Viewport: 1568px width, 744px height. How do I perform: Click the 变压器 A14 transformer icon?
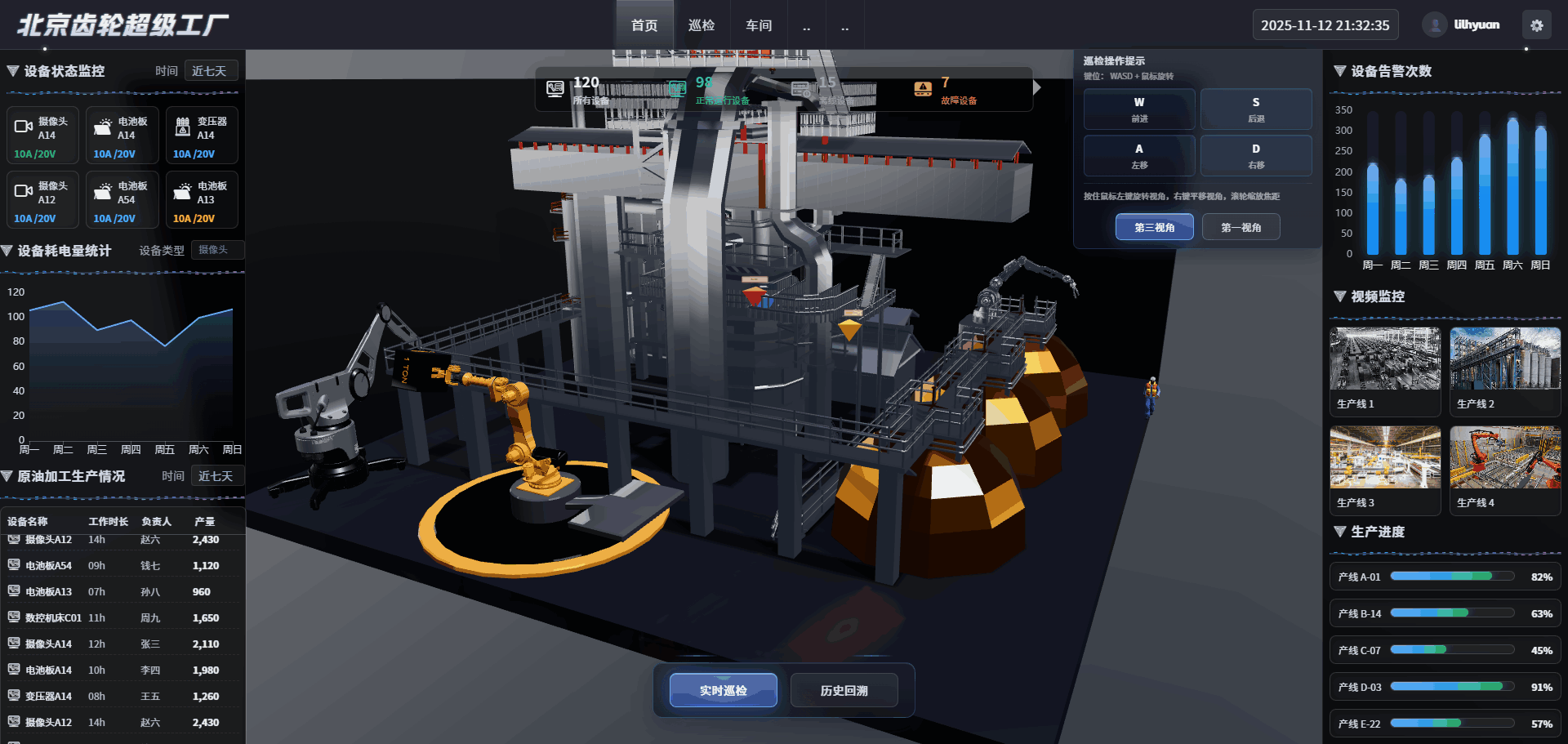pos(183,127)
